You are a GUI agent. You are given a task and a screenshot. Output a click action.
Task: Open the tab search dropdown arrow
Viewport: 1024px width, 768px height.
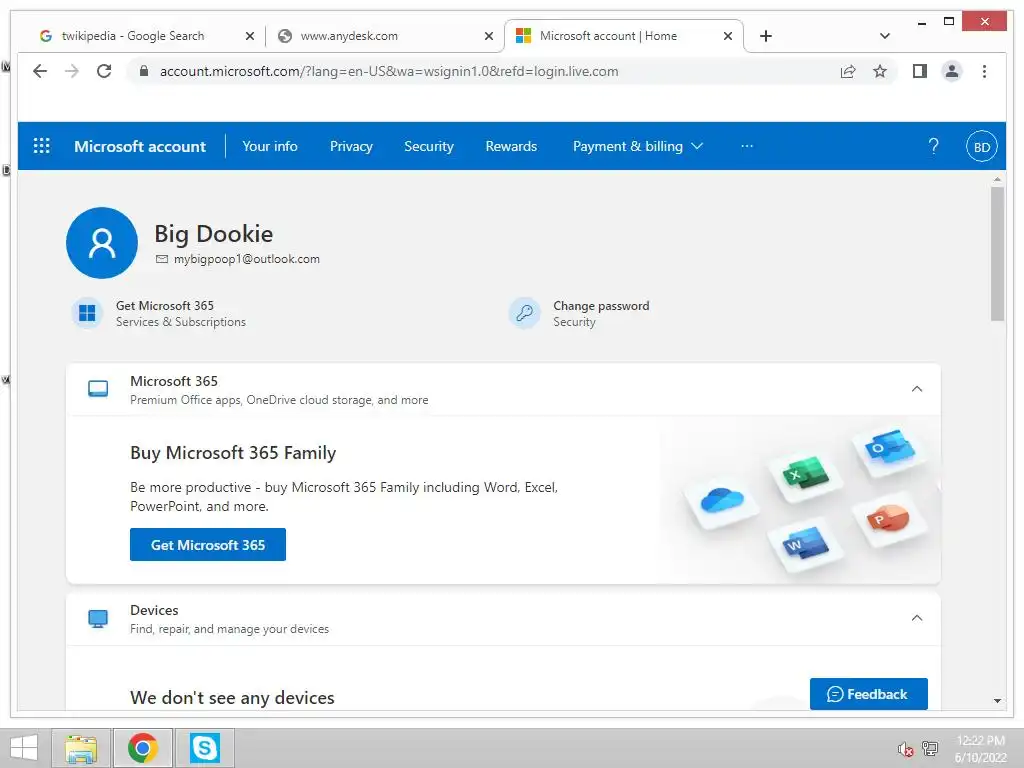885,36
